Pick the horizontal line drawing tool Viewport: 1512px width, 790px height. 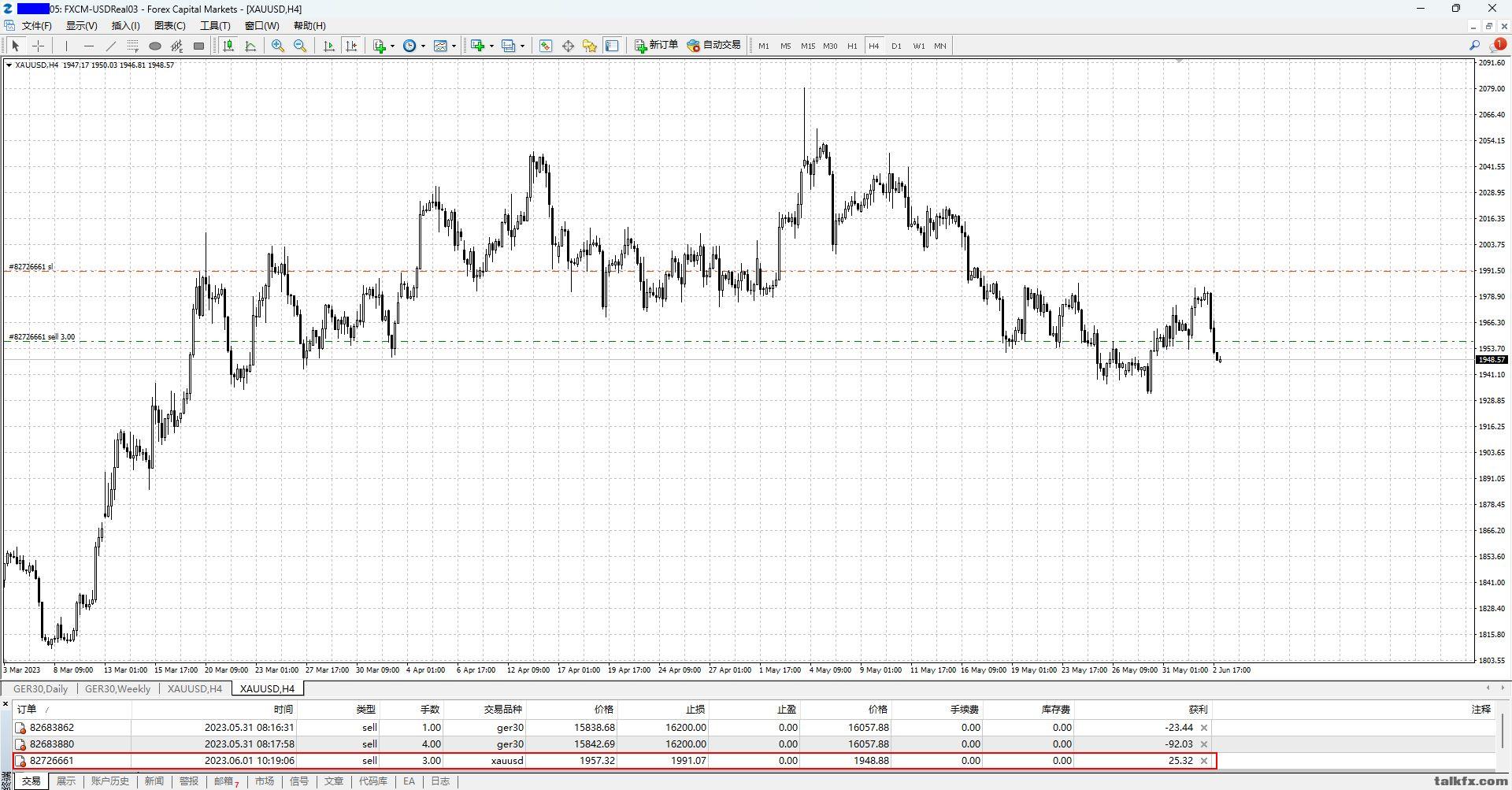click(89, 46)
